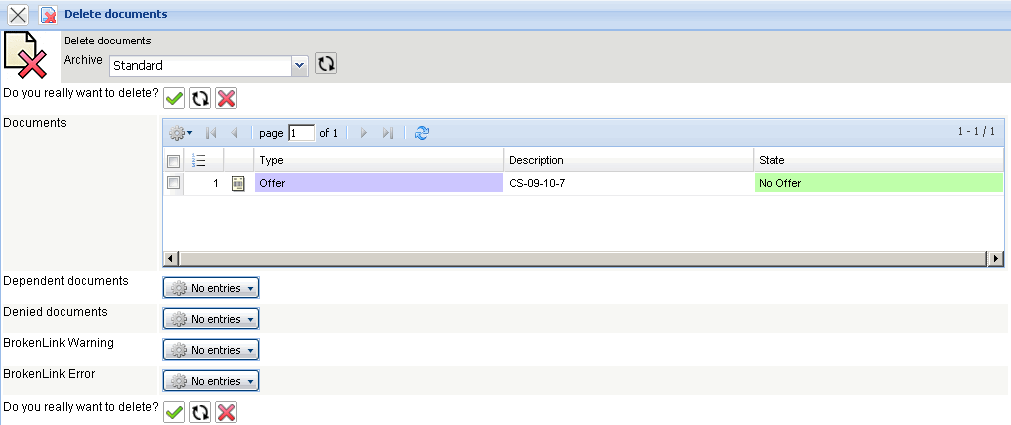This screenshot has height=425, width=1011.
Task: Open the Documents table gear settings menu
Action: coord(180,133)
